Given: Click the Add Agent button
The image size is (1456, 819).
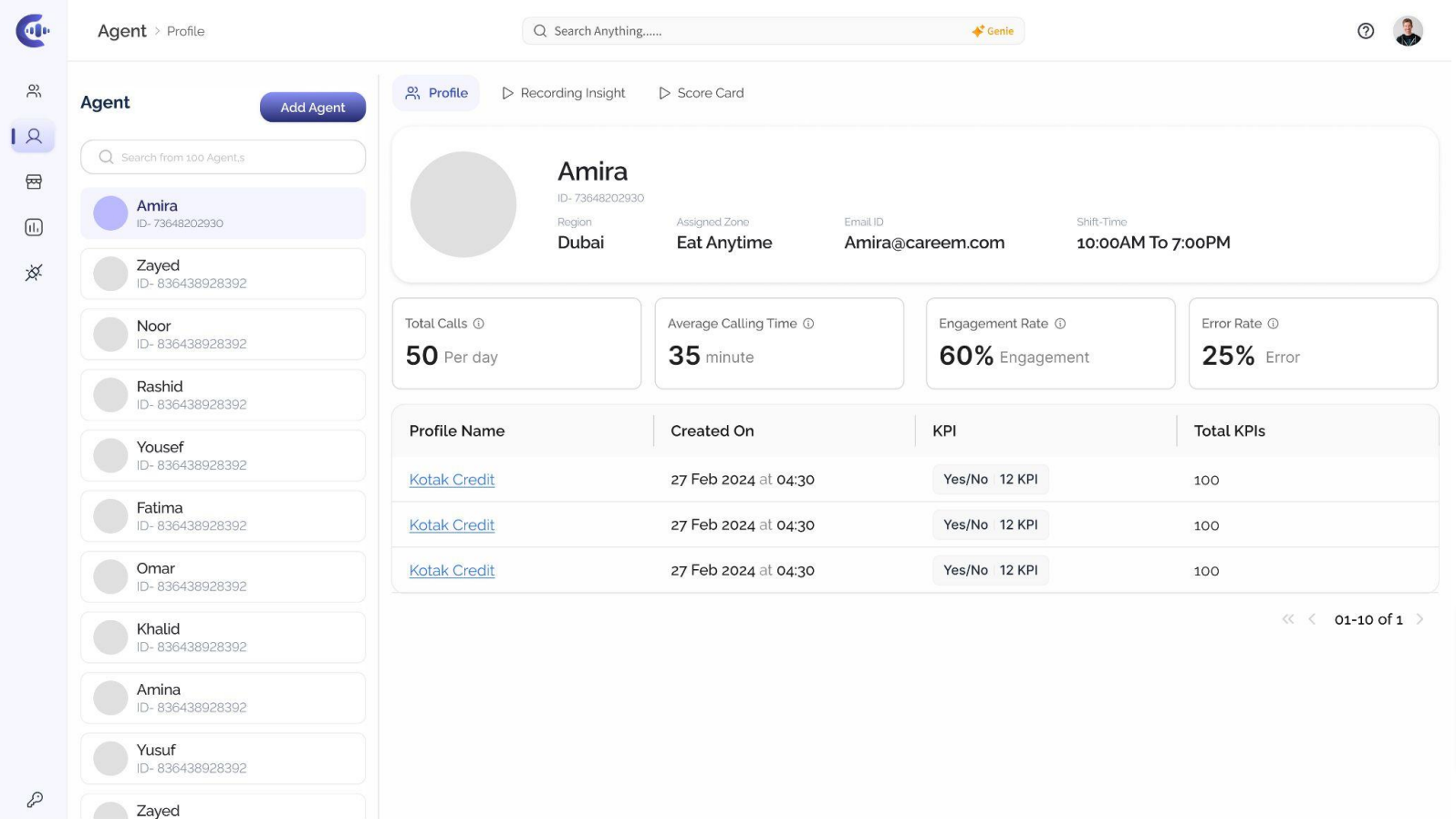Looking at the screenshot, I should point(312,108).
